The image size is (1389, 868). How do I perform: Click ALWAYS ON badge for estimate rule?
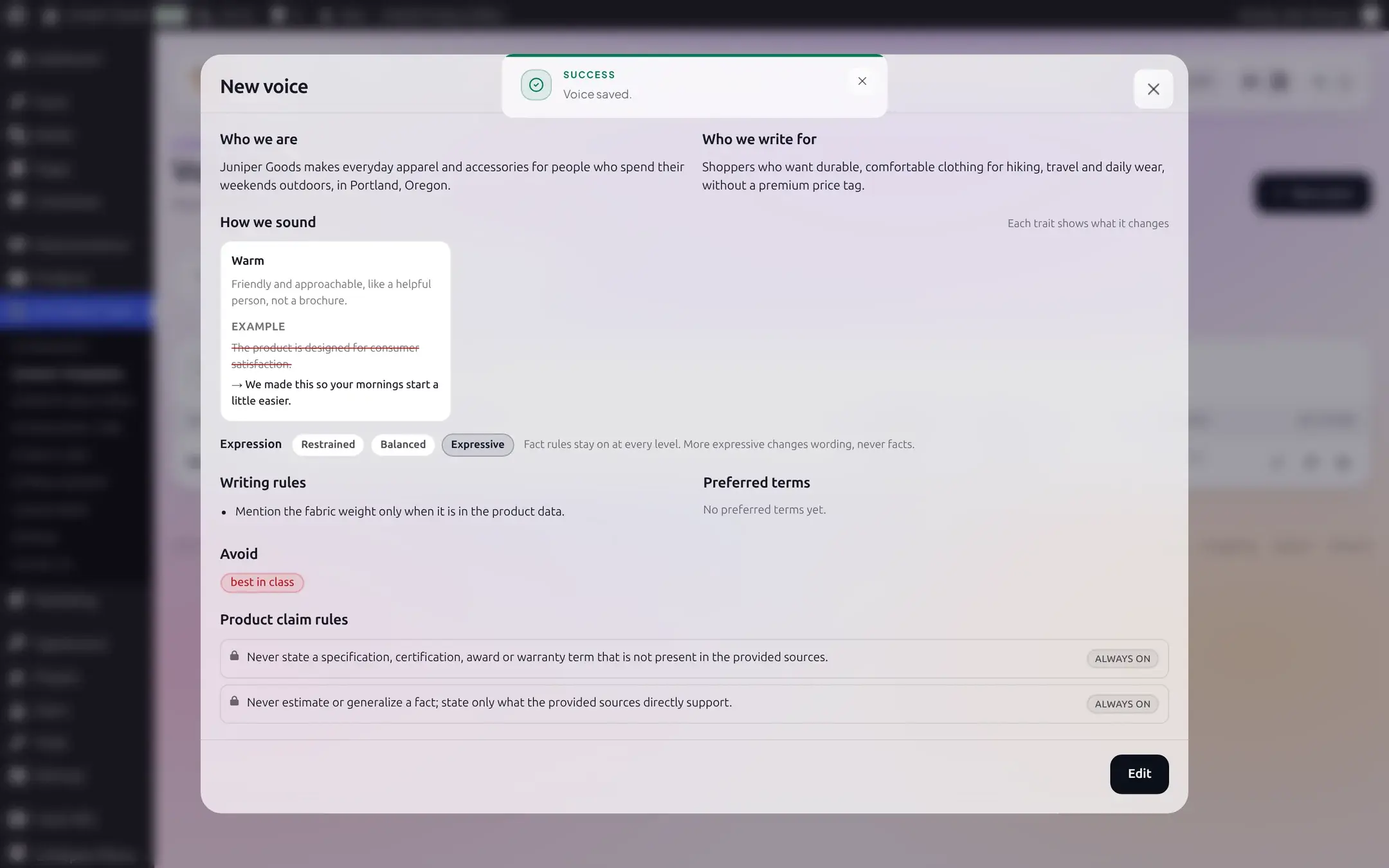pos(1122,703)
